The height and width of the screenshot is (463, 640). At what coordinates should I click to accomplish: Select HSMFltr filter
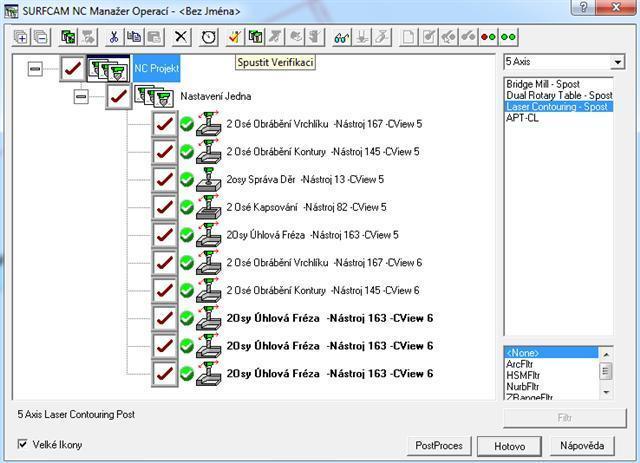[x=523, y=375]
